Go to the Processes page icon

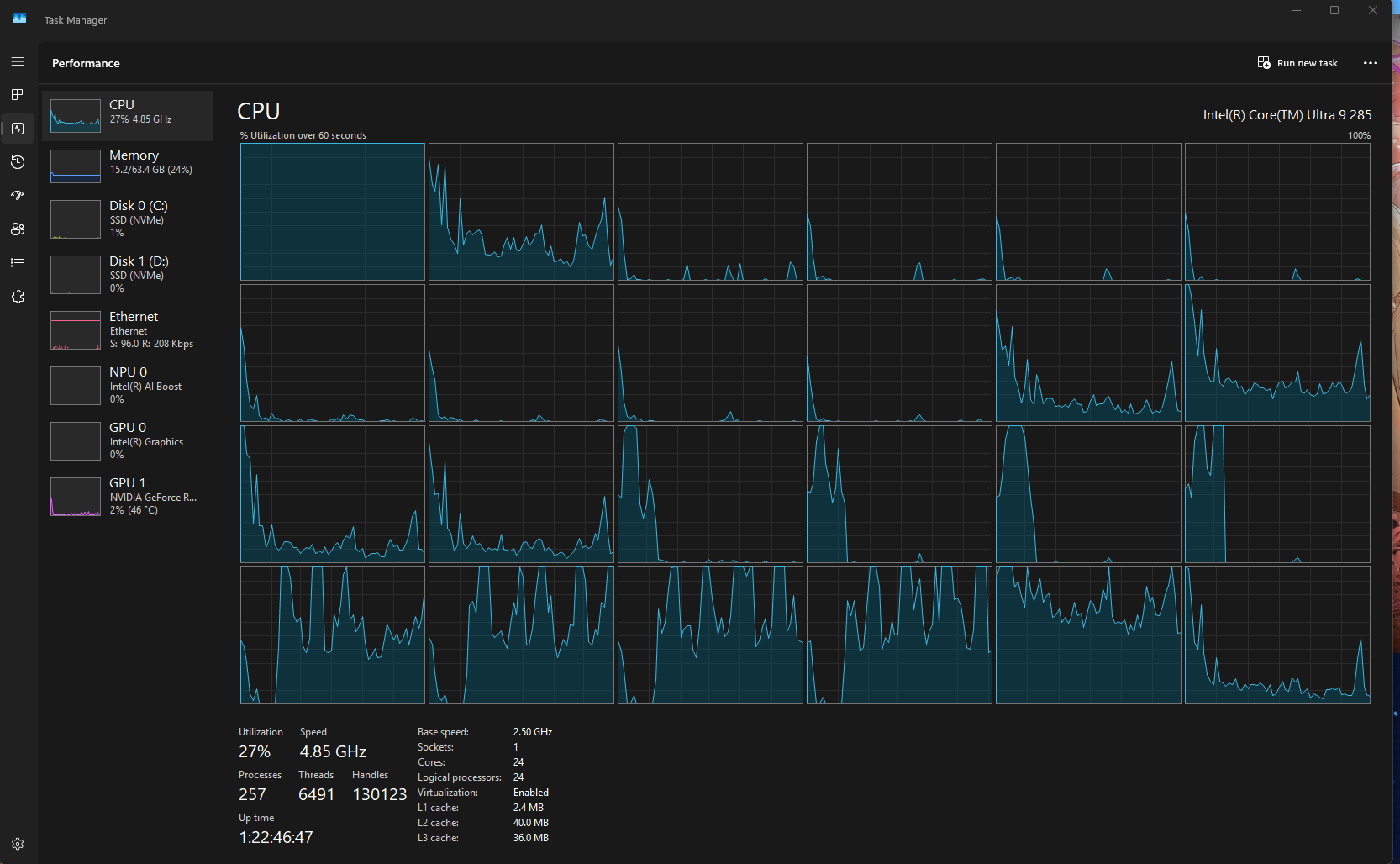coord(18,95)
